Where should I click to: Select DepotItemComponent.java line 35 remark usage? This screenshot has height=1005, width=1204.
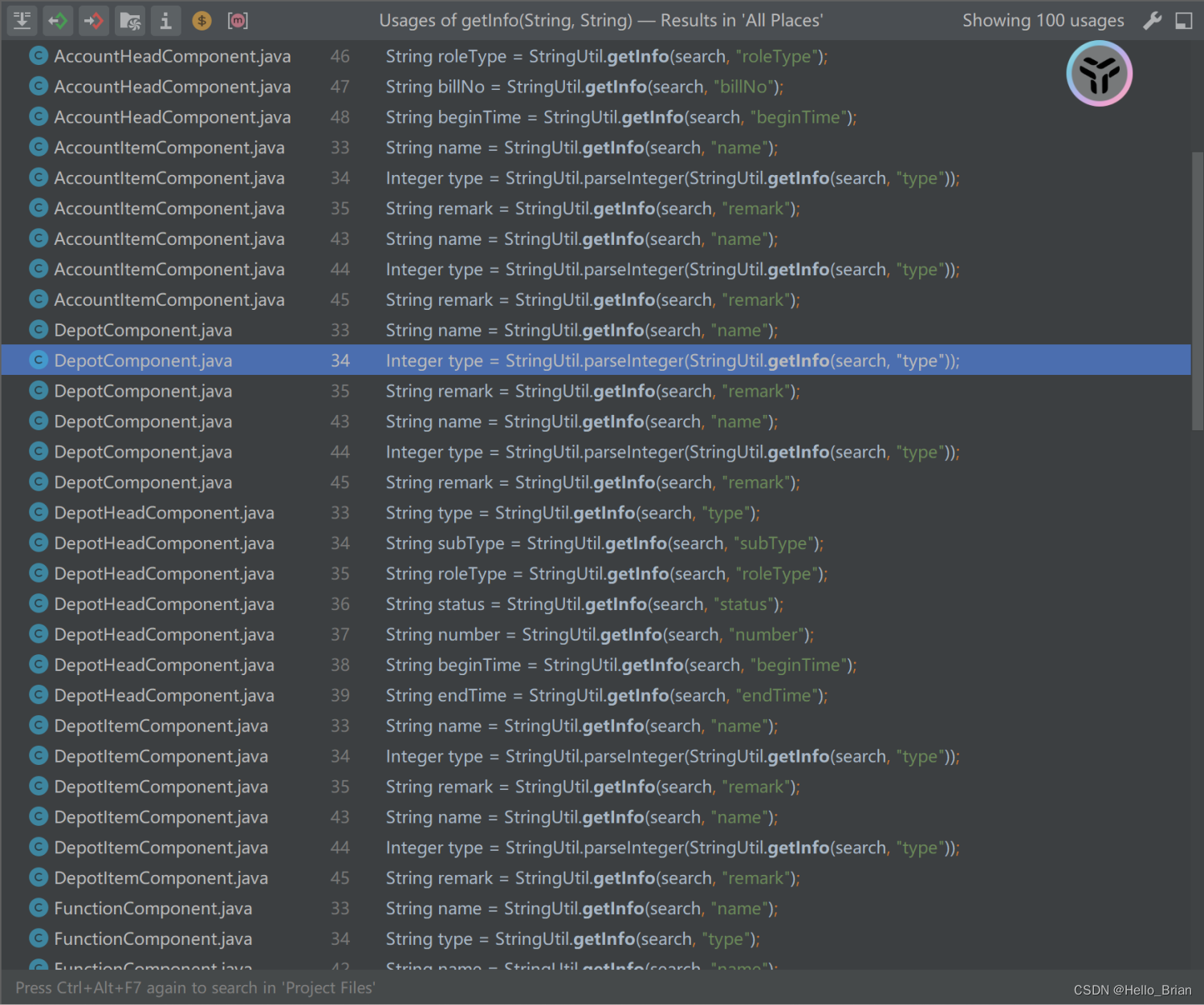[596, 787]
